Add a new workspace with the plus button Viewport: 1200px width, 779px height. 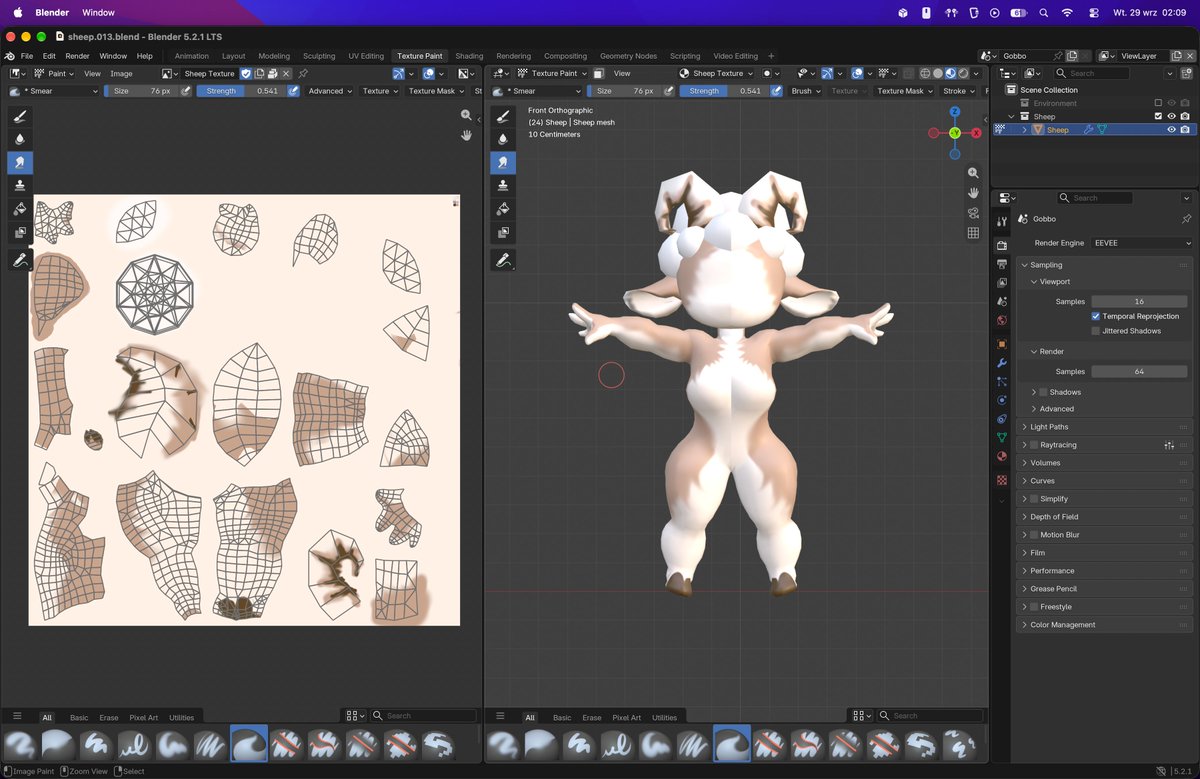[x=771, y=56]
